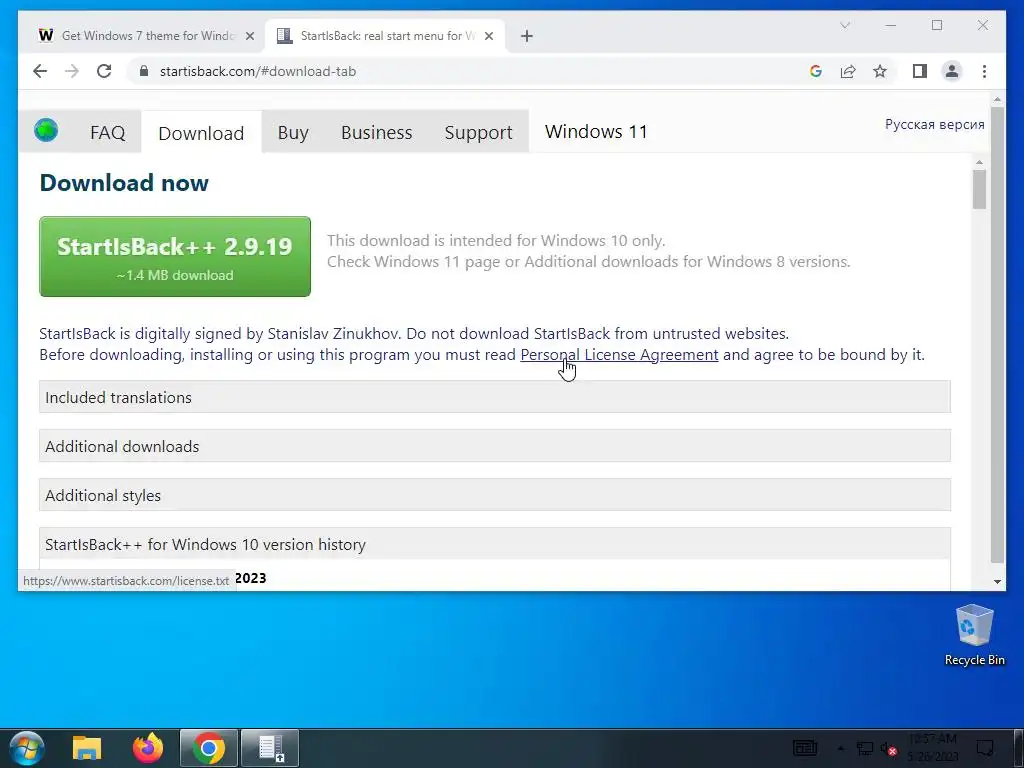Close the Get Windows 7 theme tab
The image size is (1024, 768).
pyautogui.click(x=249, y=36)
